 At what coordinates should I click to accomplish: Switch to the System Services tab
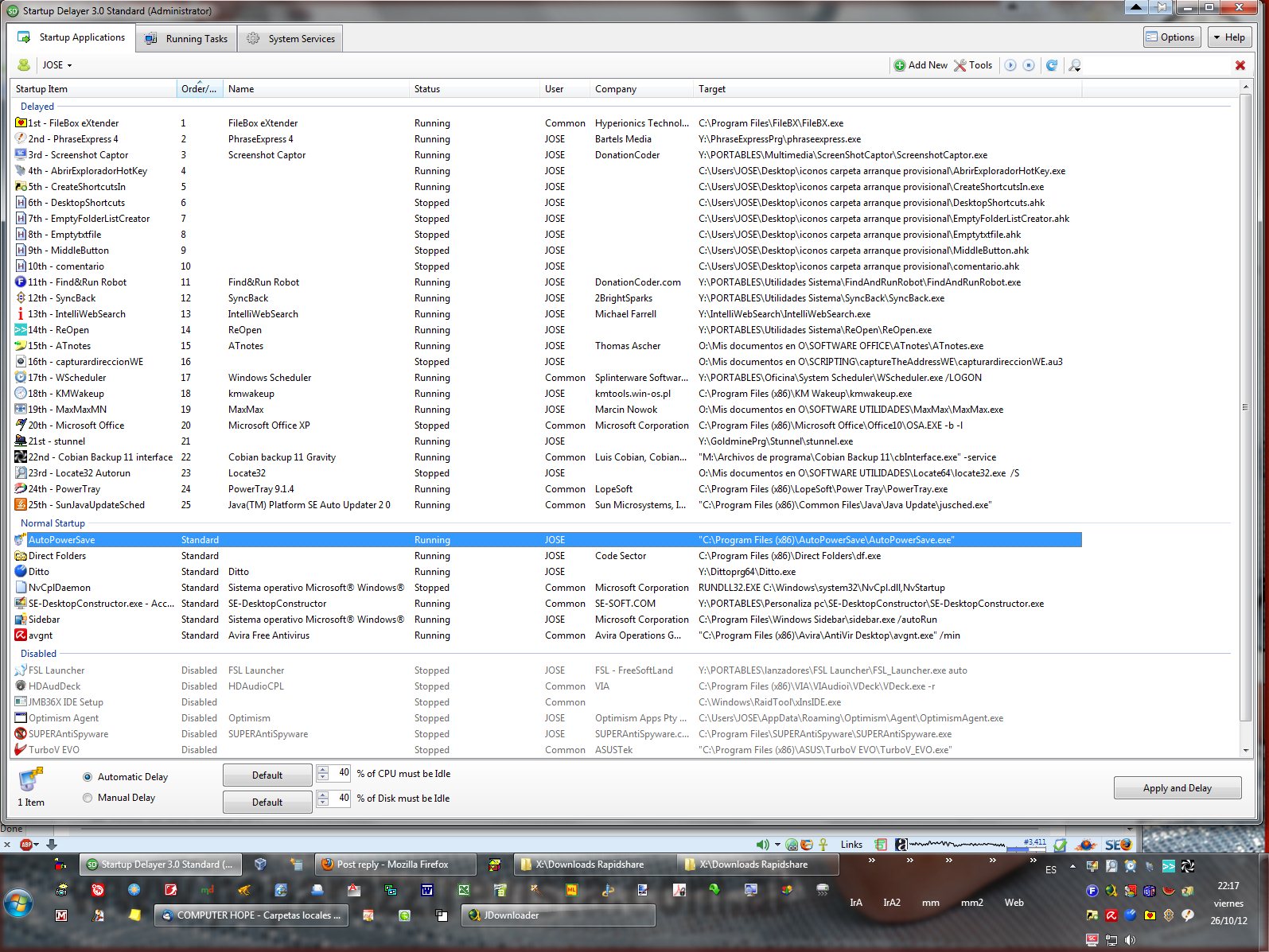291,38
